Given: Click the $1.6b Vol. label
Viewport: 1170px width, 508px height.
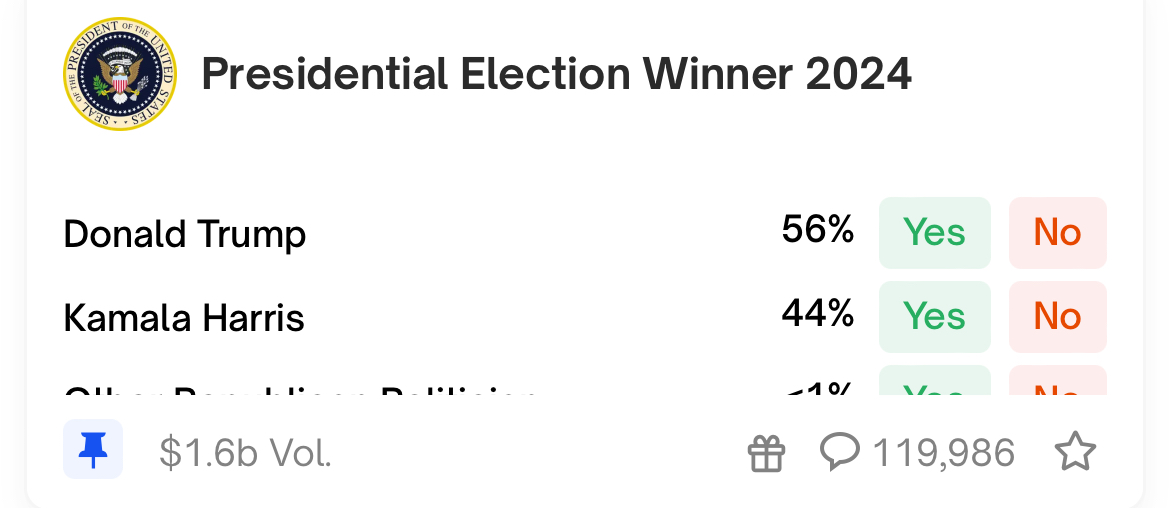Looking at the screenshot, I should pos(245,454).
